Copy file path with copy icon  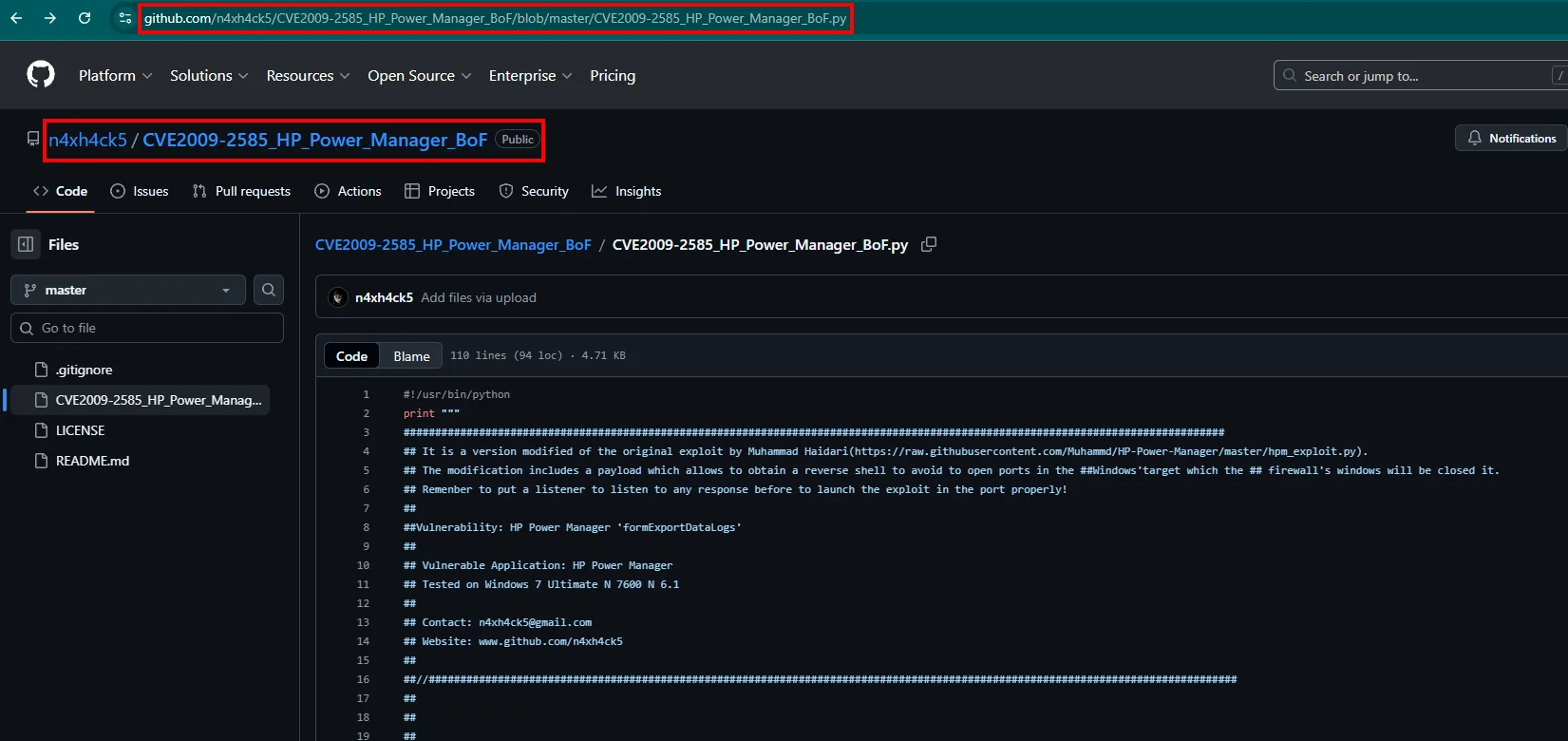[x=929, y=244]
